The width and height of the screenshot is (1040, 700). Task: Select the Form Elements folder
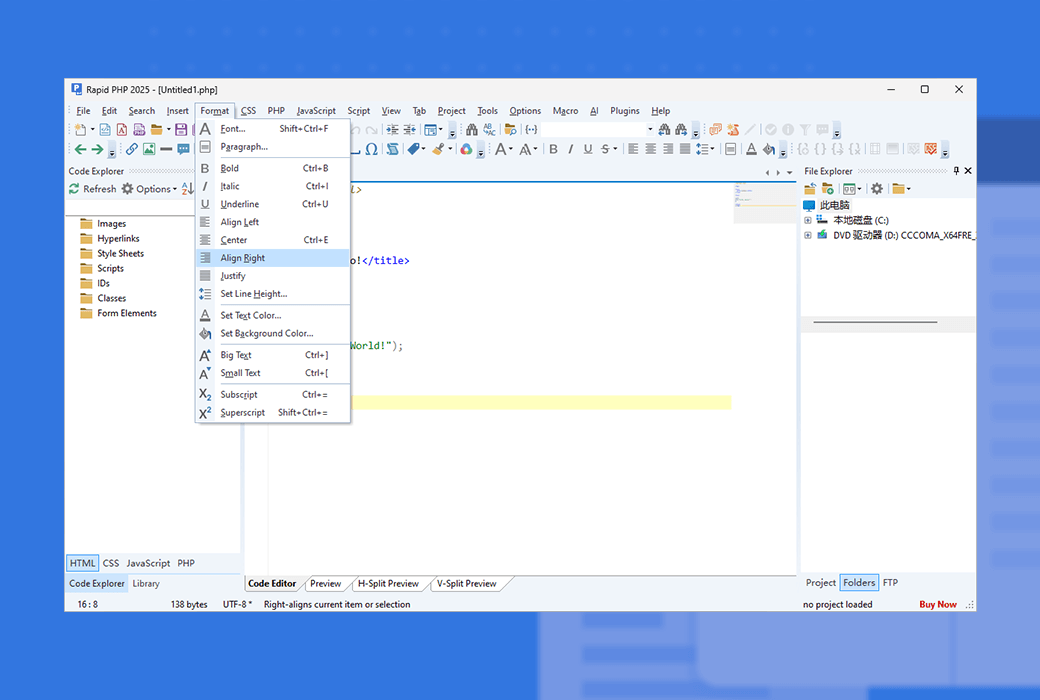coord(127,313)
